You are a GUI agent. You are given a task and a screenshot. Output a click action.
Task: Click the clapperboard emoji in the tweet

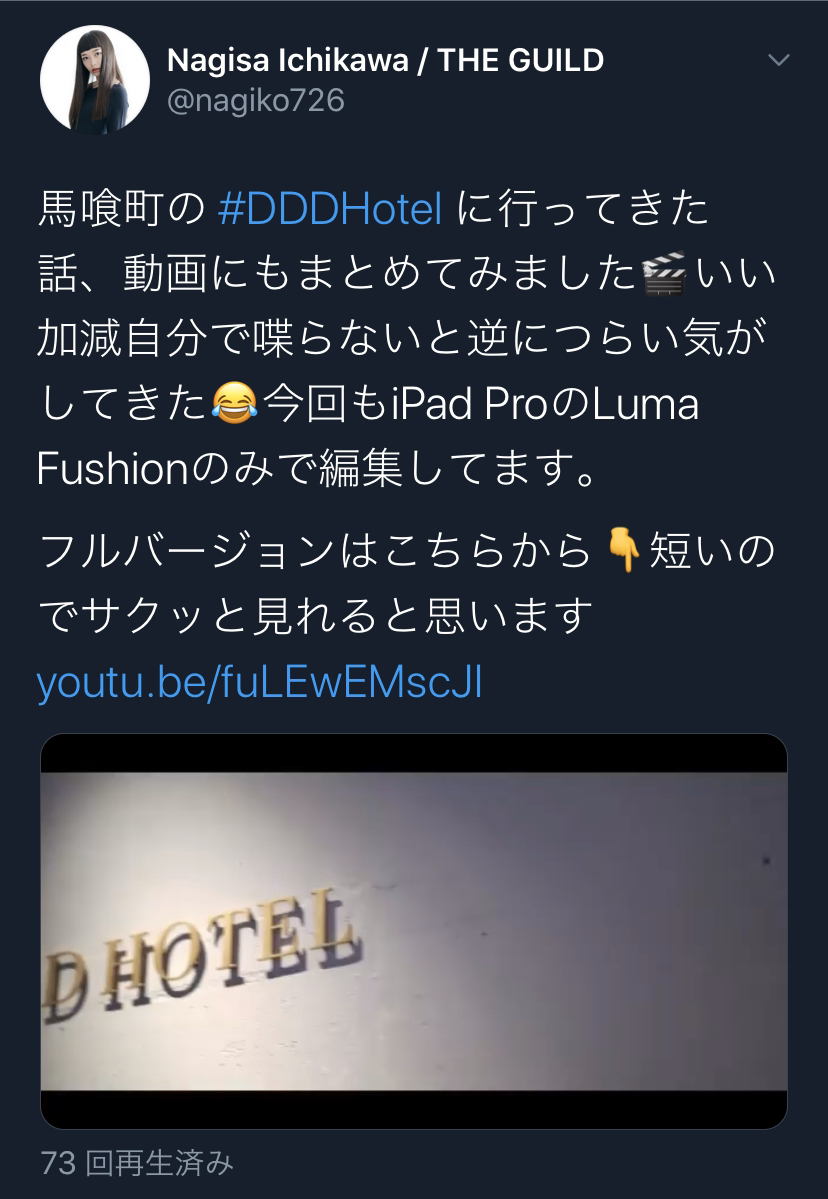[664, 274]
